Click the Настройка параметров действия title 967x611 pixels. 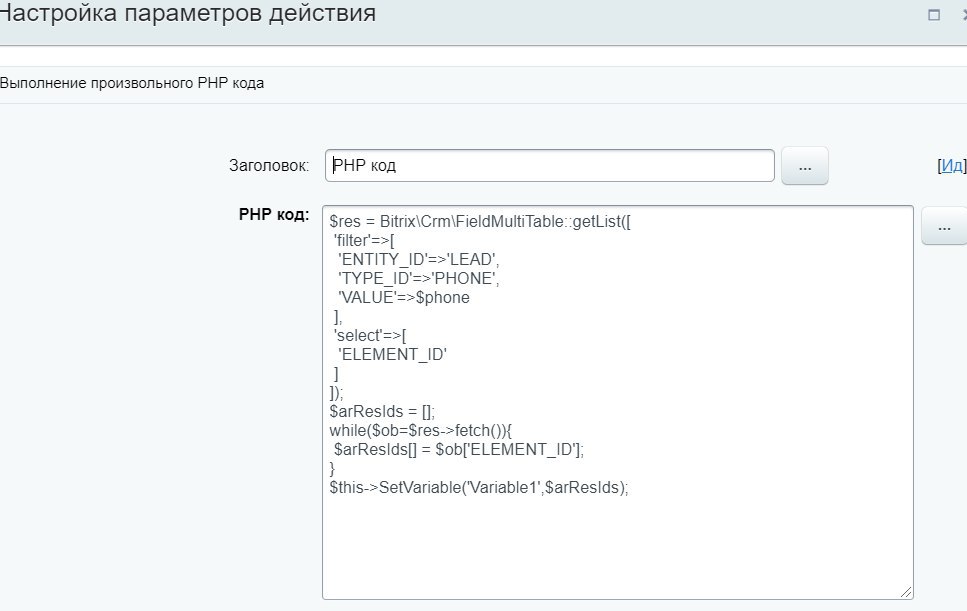pos(187,13)
